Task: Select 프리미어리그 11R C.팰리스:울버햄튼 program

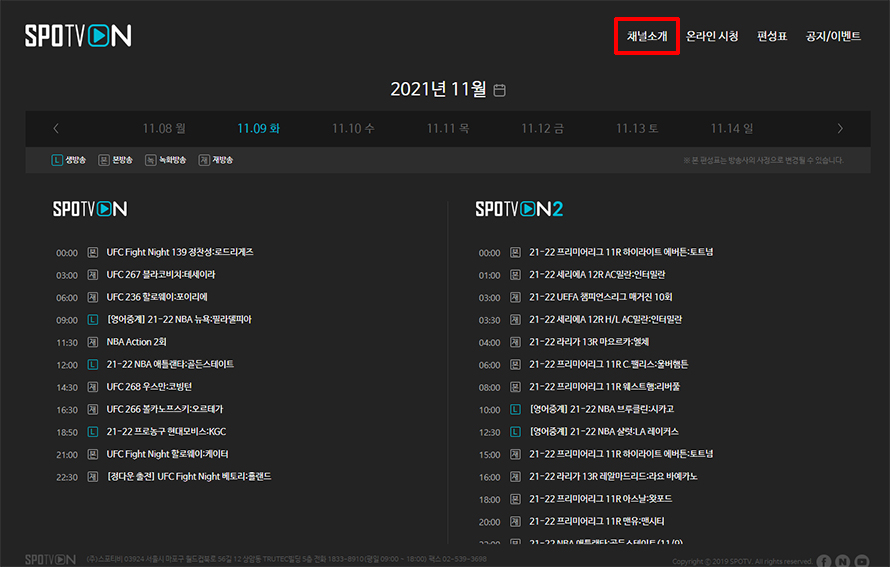Action: click(x=608, y=364)
